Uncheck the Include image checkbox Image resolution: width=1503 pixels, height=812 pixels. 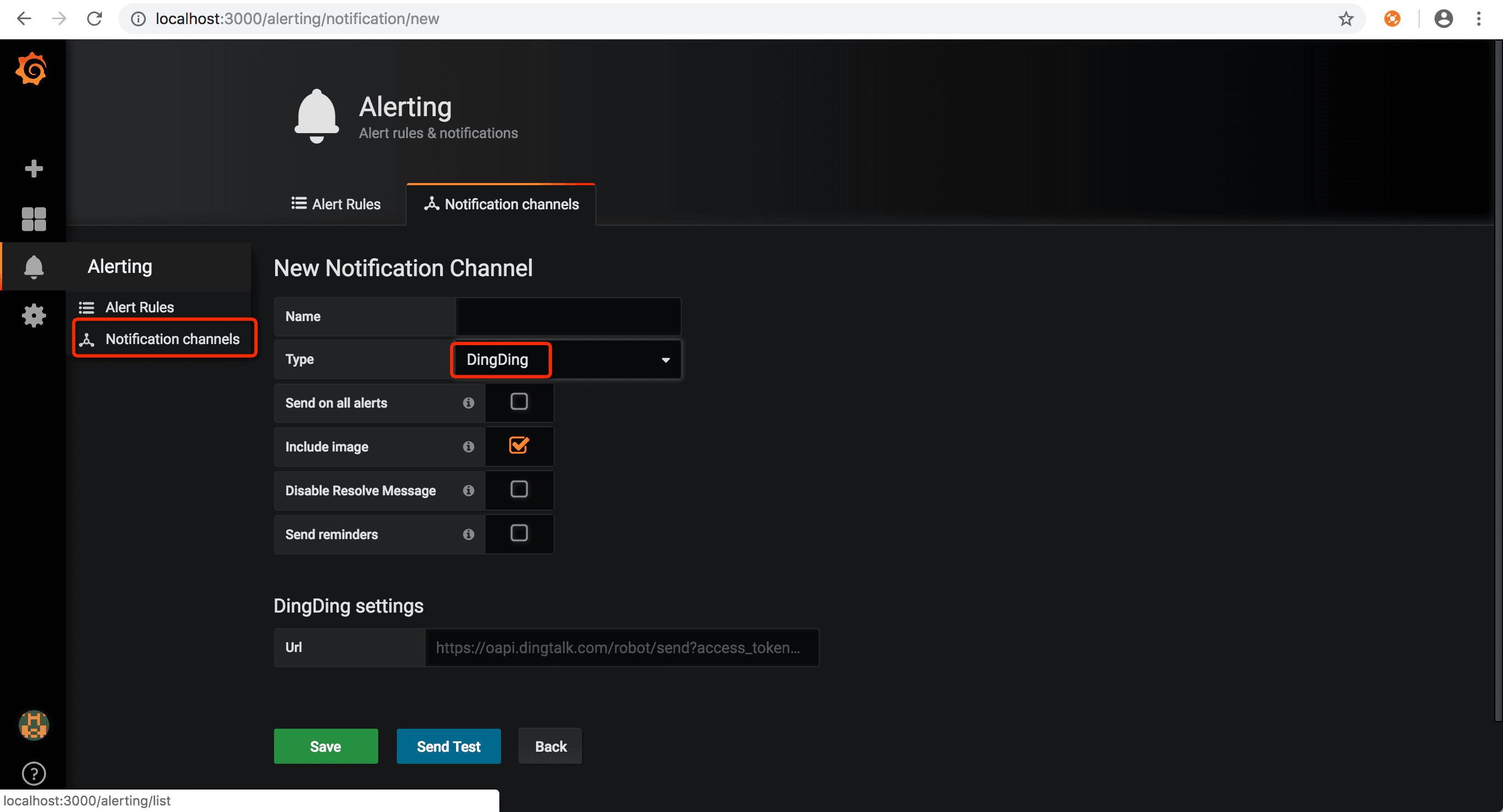(x=519, y=445)
